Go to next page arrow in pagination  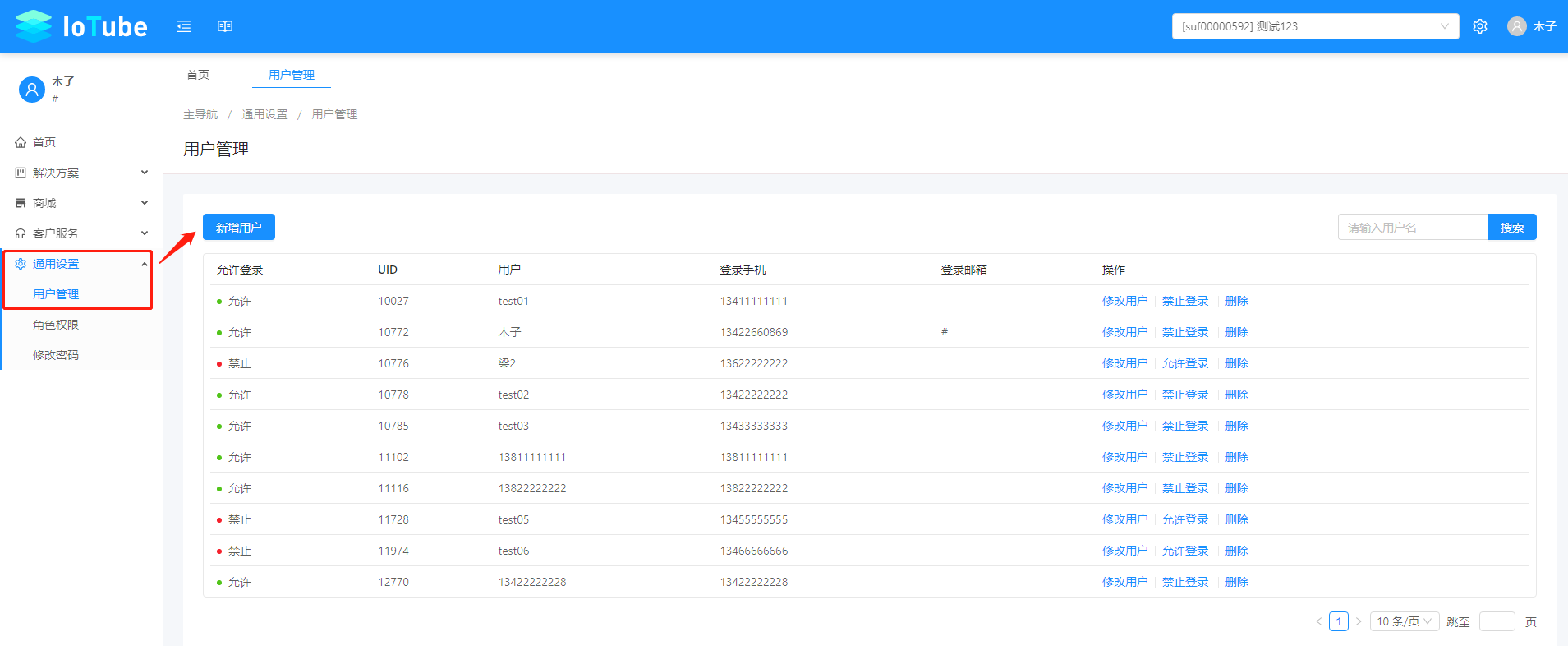[x=1359, y=621]
